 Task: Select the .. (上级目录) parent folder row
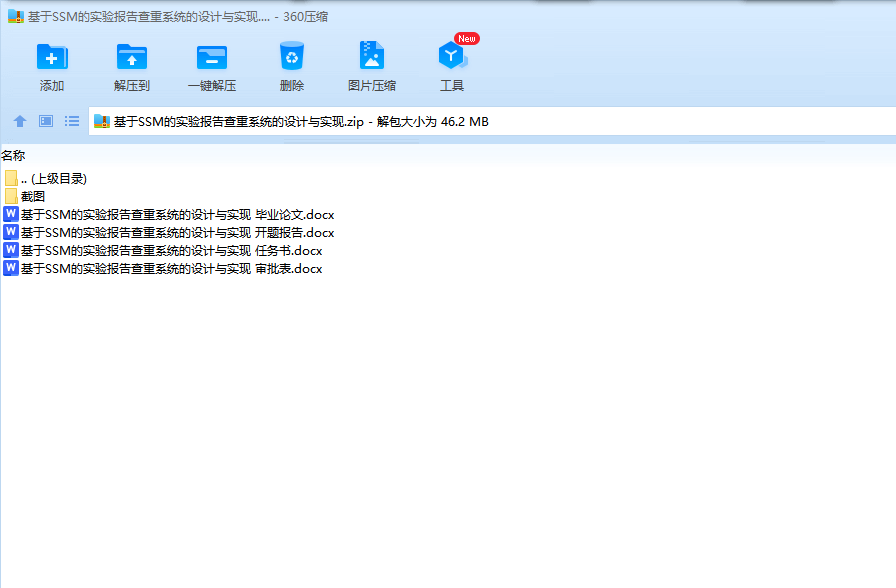click(x=46, y=178)
